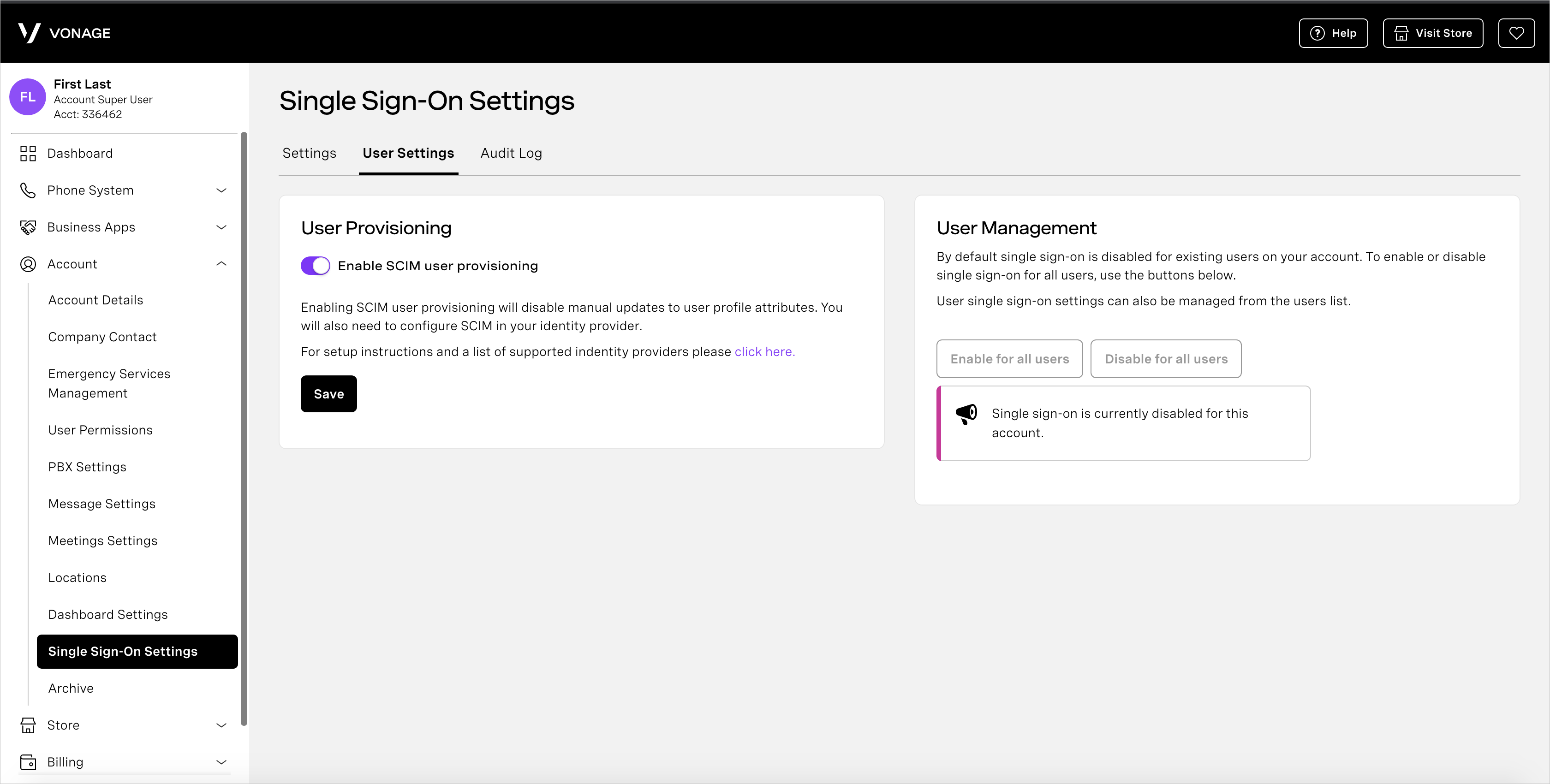Screen dimensions: 1550x784
Task: Click the Business Apps sidebar icon
Action: pos(28,227)
